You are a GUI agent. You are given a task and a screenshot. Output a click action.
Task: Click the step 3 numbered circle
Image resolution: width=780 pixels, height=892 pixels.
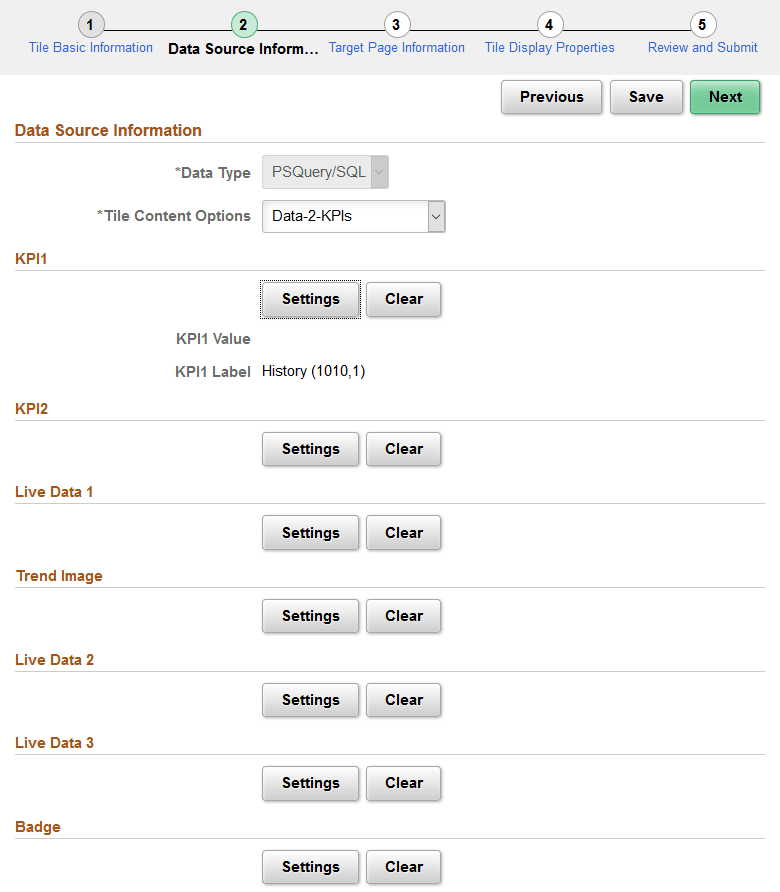pos(396,24)
